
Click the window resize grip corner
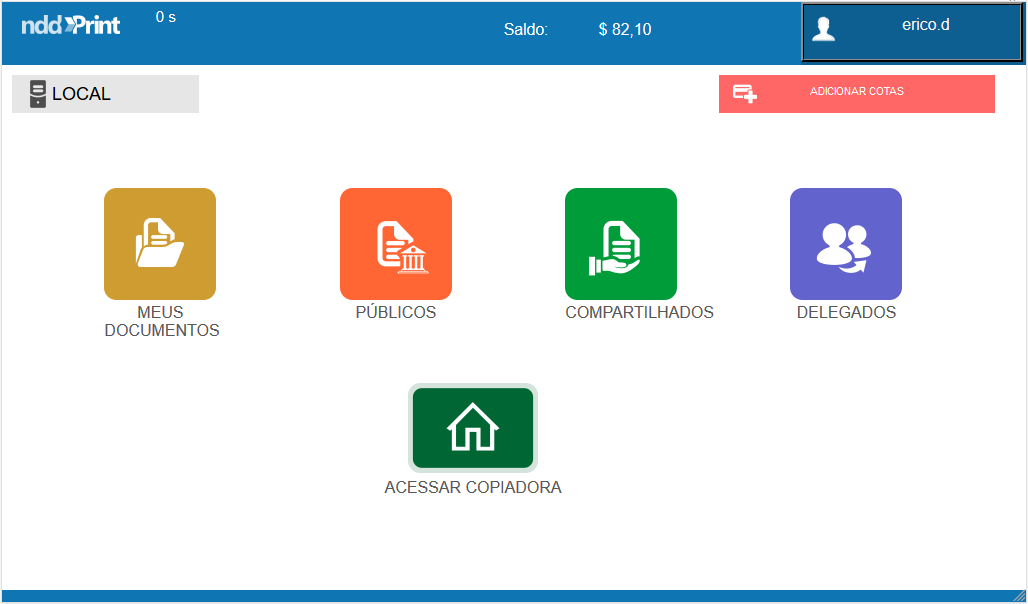click(x=1019, y=596)
